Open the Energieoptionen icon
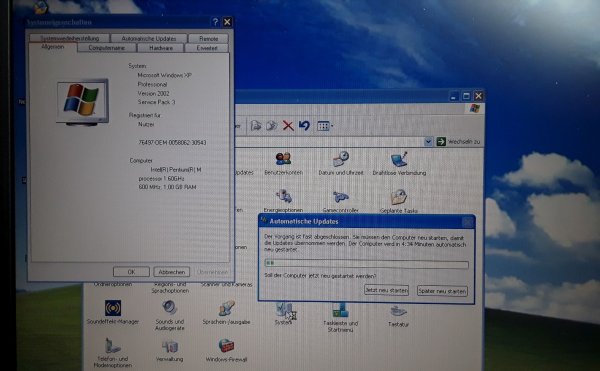The image size is (600, 371). (284, 201)
